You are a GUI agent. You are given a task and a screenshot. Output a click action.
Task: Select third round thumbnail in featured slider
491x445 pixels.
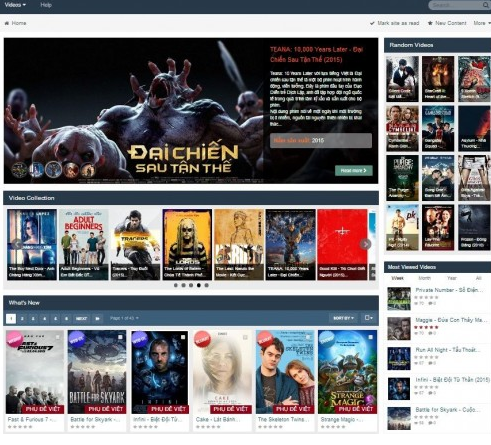(x=54, y=169)
